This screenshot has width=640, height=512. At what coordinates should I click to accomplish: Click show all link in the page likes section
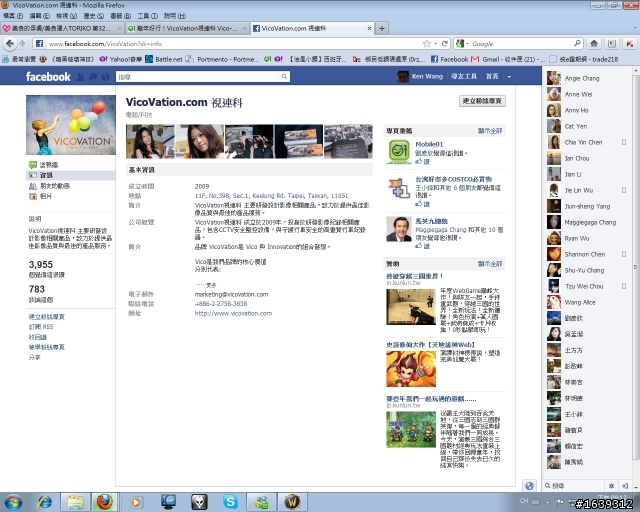click(490, 131)
